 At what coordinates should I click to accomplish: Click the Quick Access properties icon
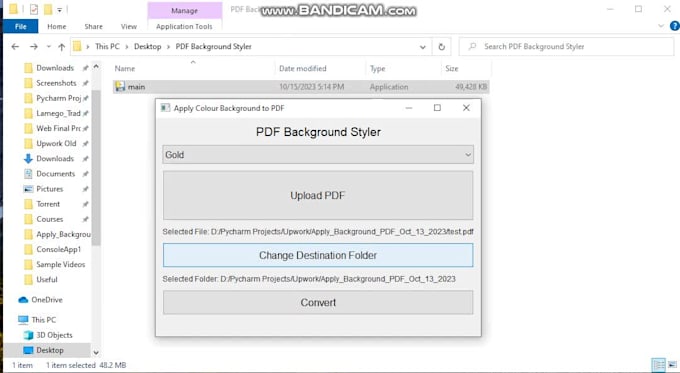pyautogui.click(x=34, y=9)
